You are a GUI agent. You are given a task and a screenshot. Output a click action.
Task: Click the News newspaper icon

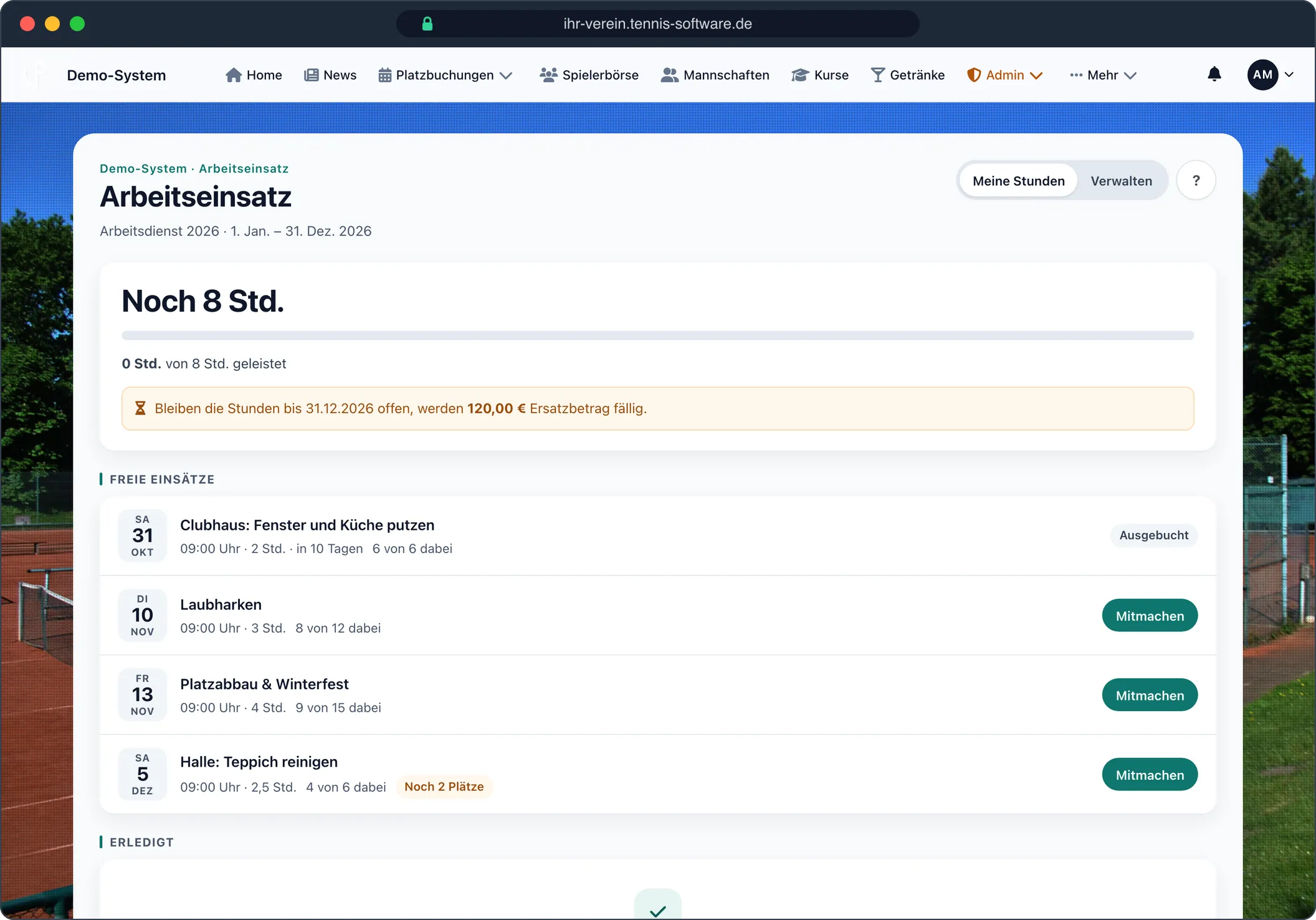311,75
